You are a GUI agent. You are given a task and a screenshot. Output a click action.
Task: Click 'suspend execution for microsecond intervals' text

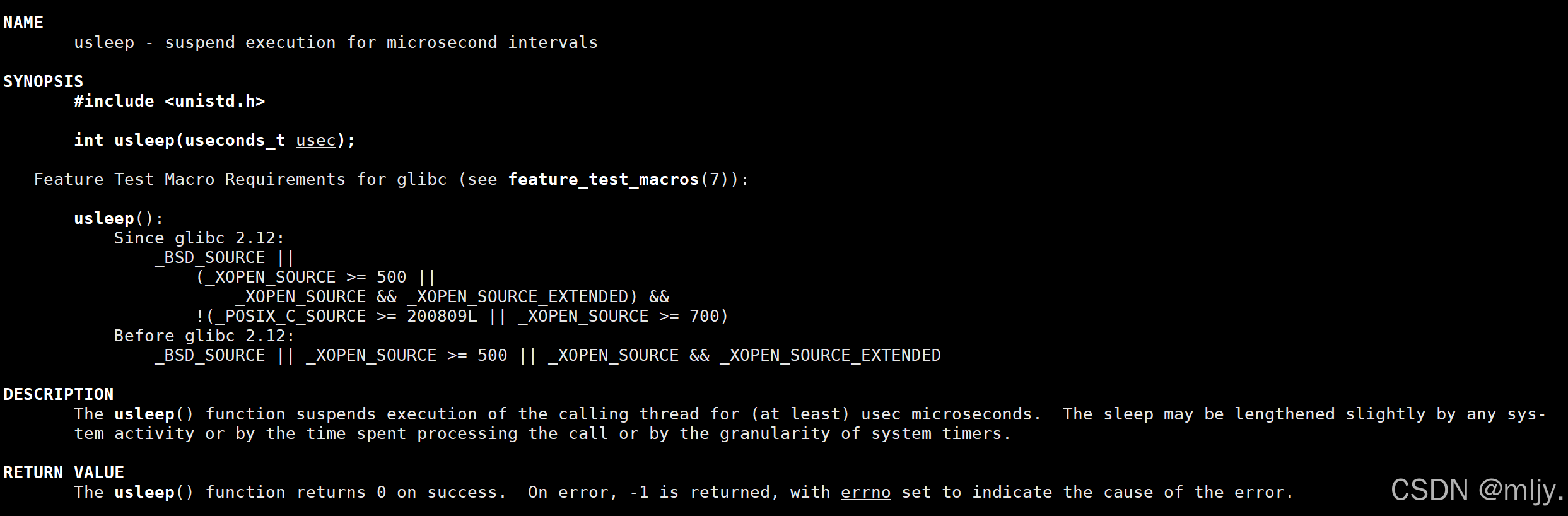point(382,42)
